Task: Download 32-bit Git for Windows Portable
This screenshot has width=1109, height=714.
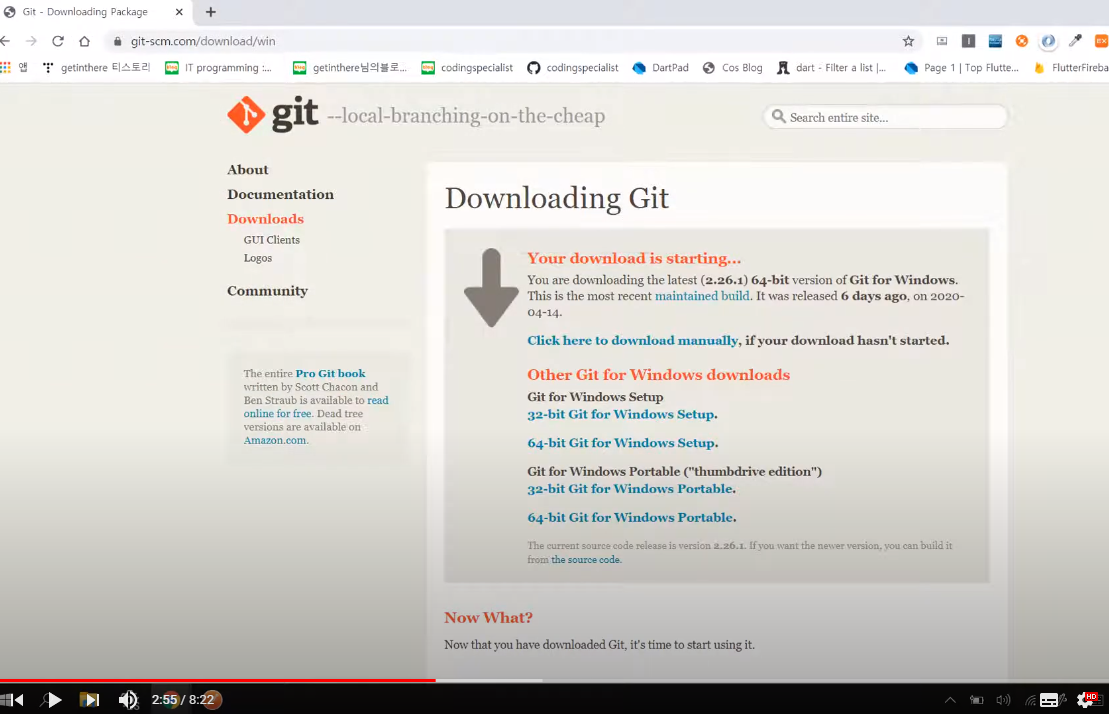Action: (630, 489)
